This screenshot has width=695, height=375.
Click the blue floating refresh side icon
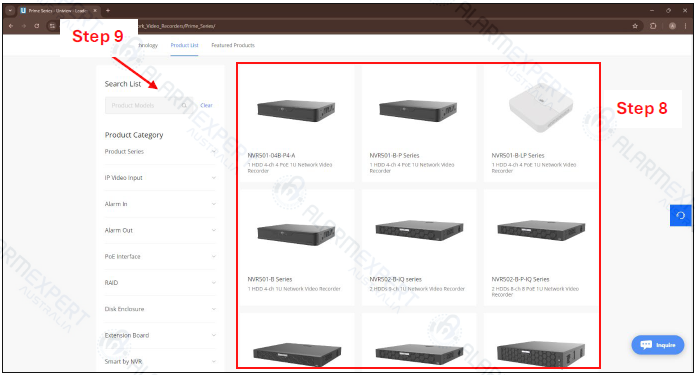[680, 215]
